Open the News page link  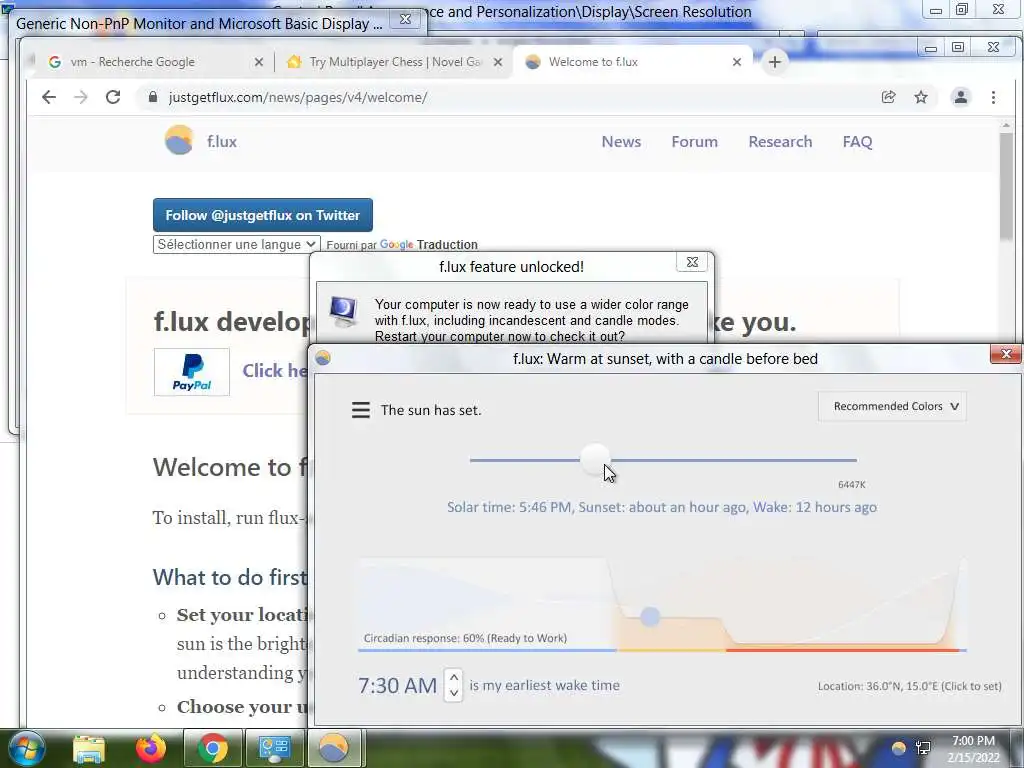(x=621, y=142)
